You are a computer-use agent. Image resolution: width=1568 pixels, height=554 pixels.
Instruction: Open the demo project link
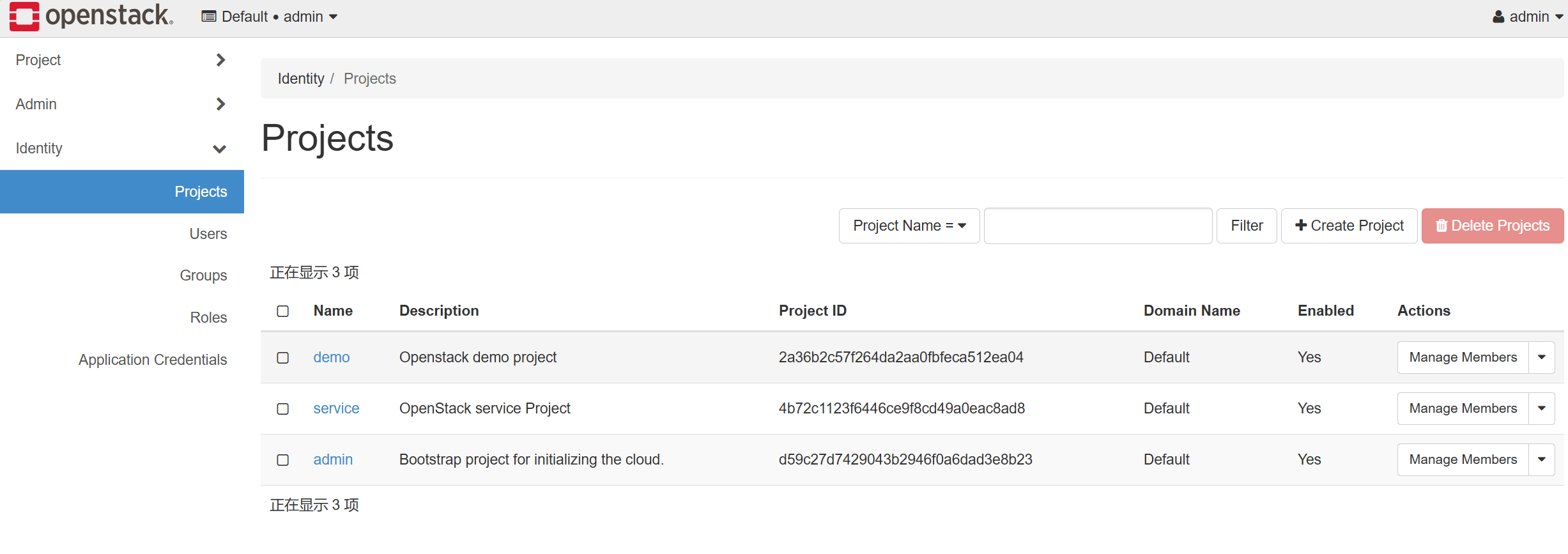[x=332, y=357]
